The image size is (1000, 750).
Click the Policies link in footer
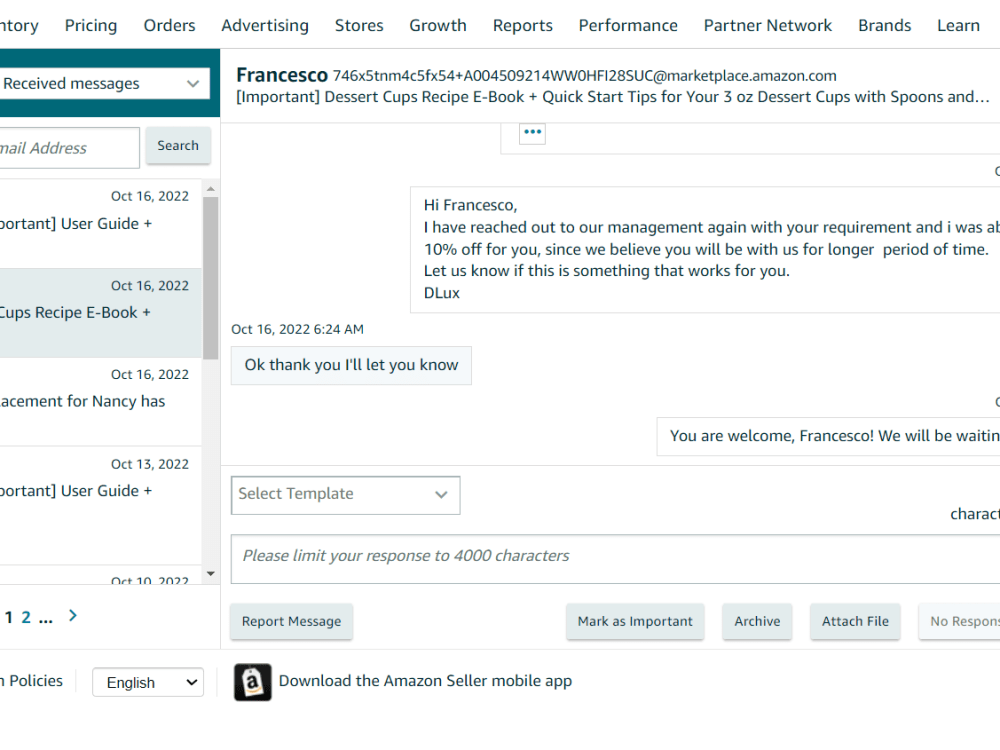point(31,681)
